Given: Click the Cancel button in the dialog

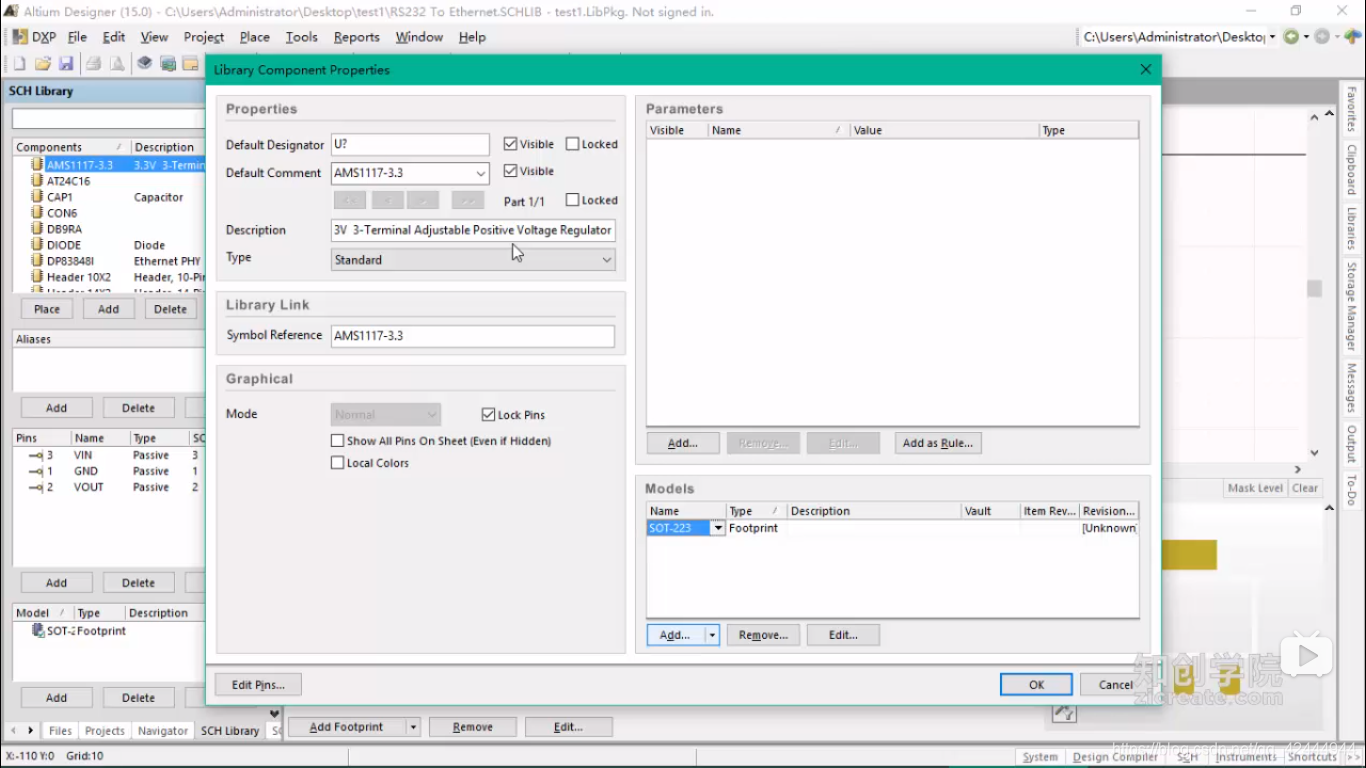Looking at the screenshot, I should (x=1116, y=685).
